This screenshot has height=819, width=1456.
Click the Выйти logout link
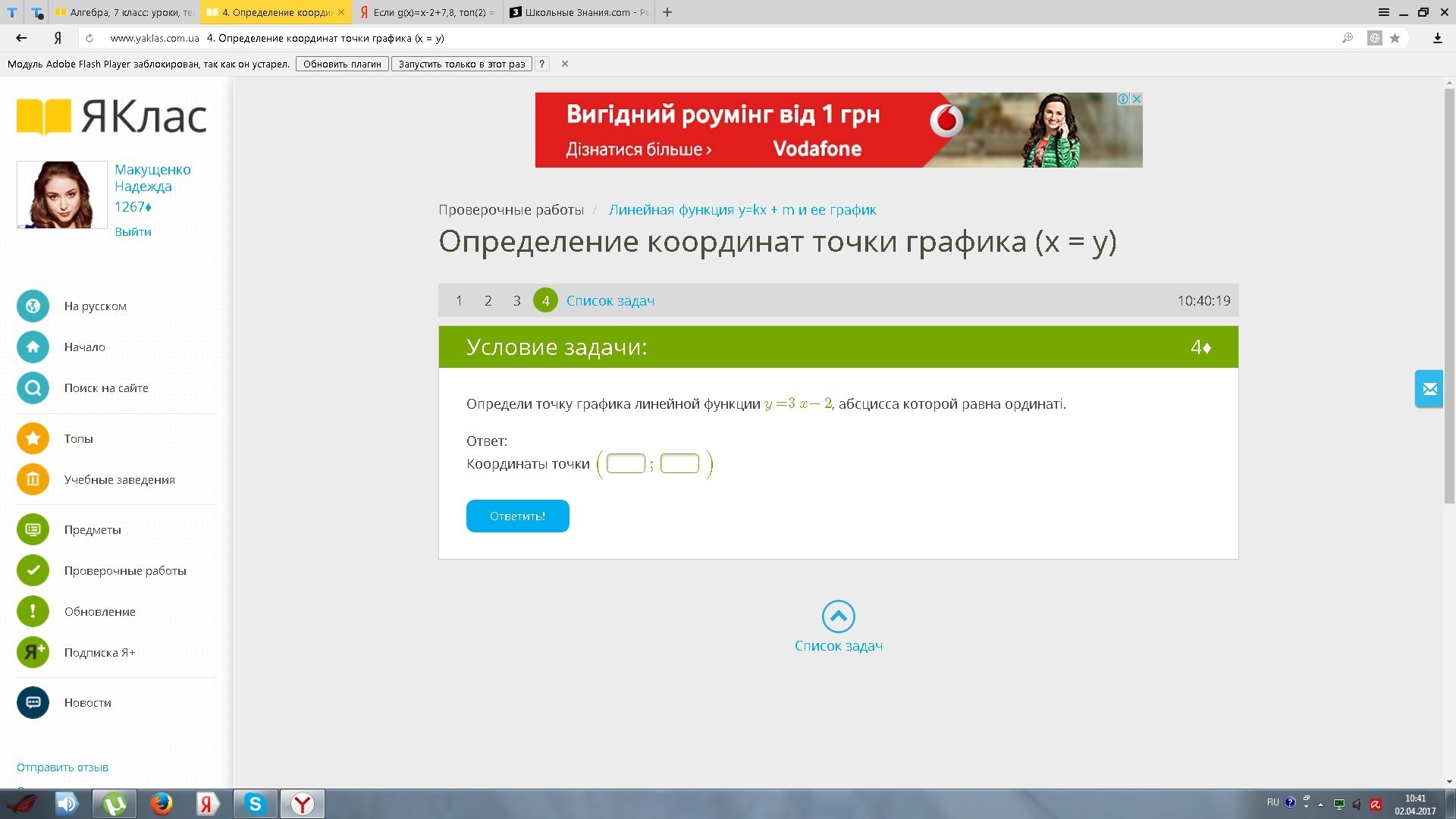(133, 232)
